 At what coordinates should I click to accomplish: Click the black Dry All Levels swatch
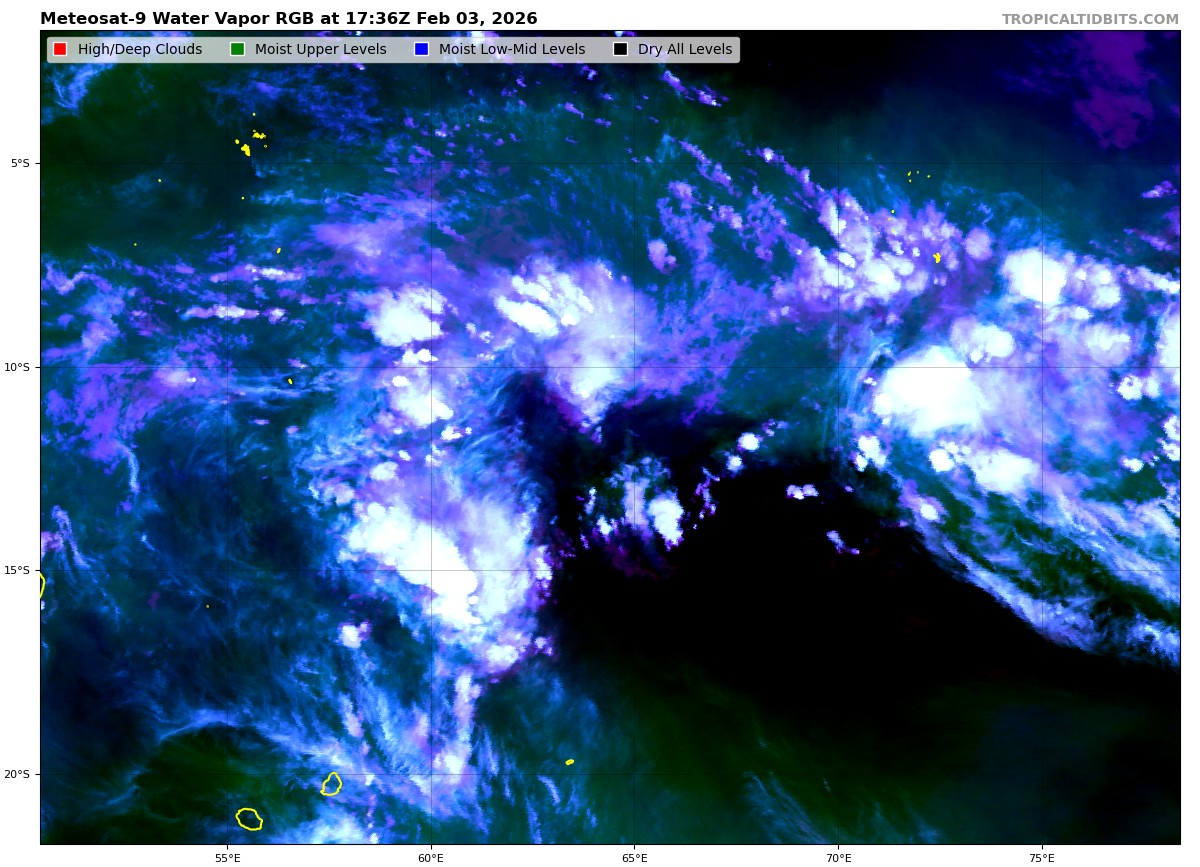[x=620, y=50]
